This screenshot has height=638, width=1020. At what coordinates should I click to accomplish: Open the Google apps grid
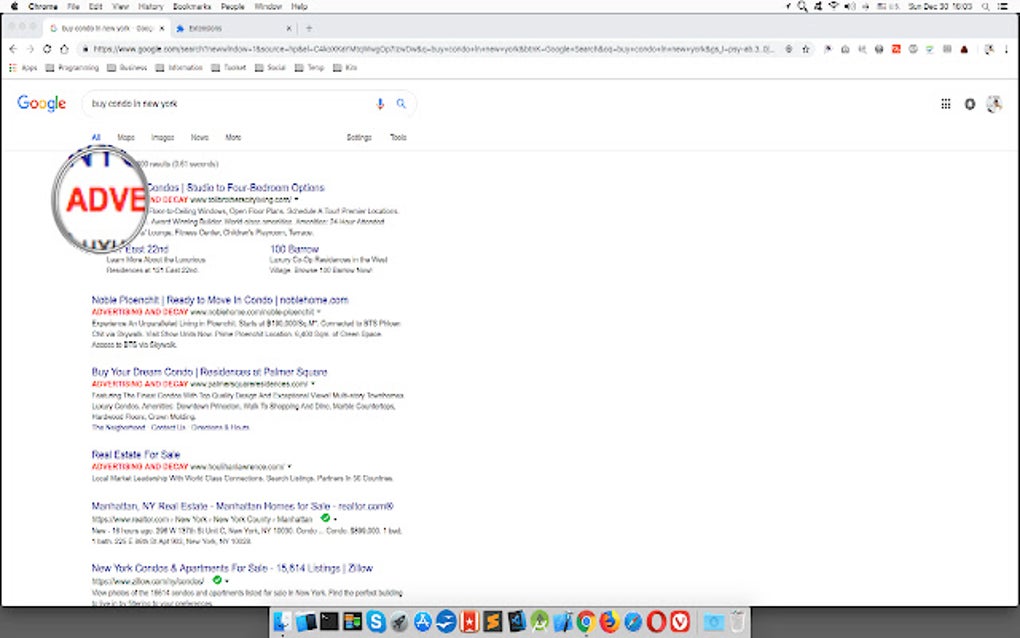945,104
